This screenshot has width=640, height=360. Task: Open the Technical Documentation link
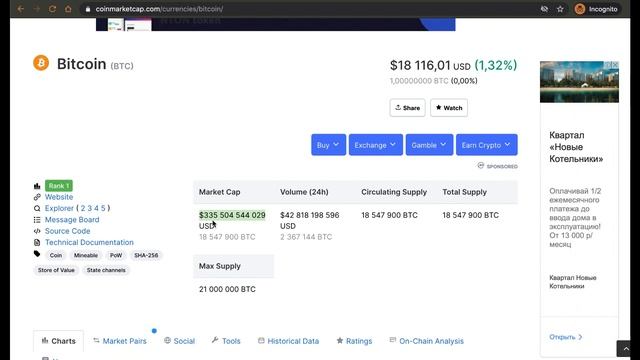[x=89, y=242]
